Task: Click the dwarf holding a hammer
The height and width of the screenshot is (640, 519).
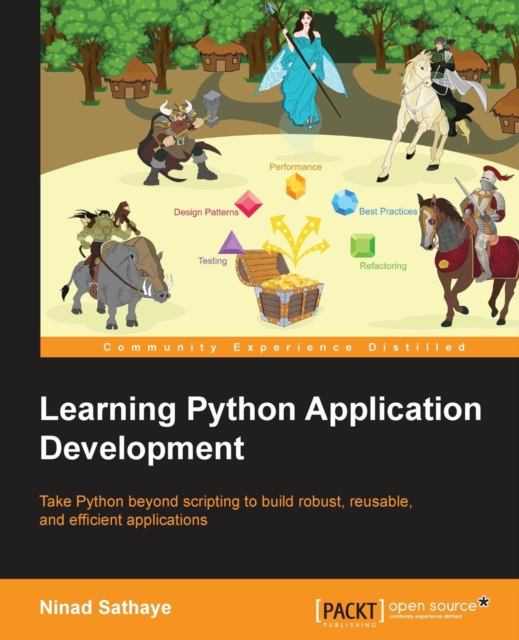Action: [x=180, y=139]
